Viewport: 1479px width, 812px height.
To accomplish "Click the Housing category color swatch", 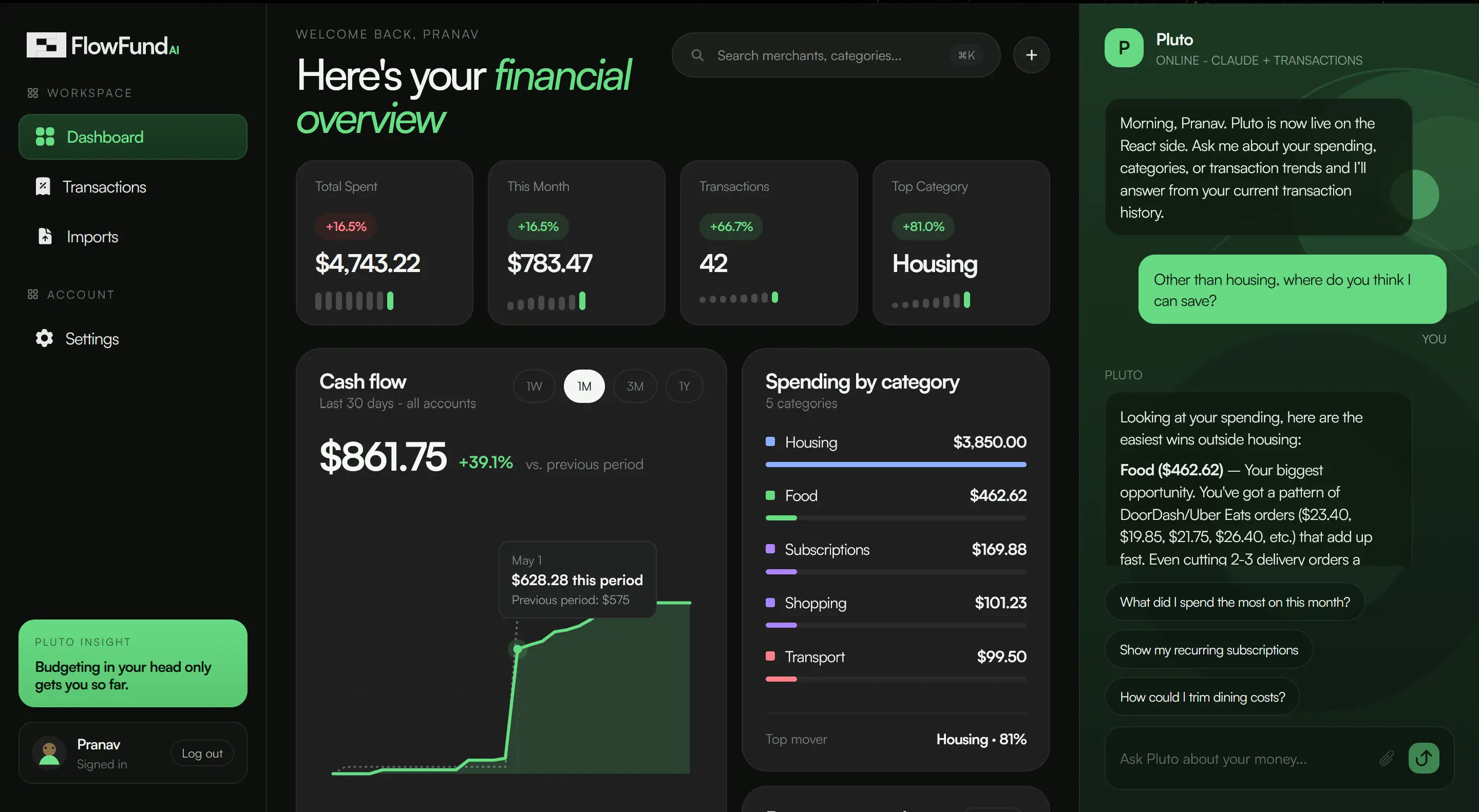I will pos(770,441).
